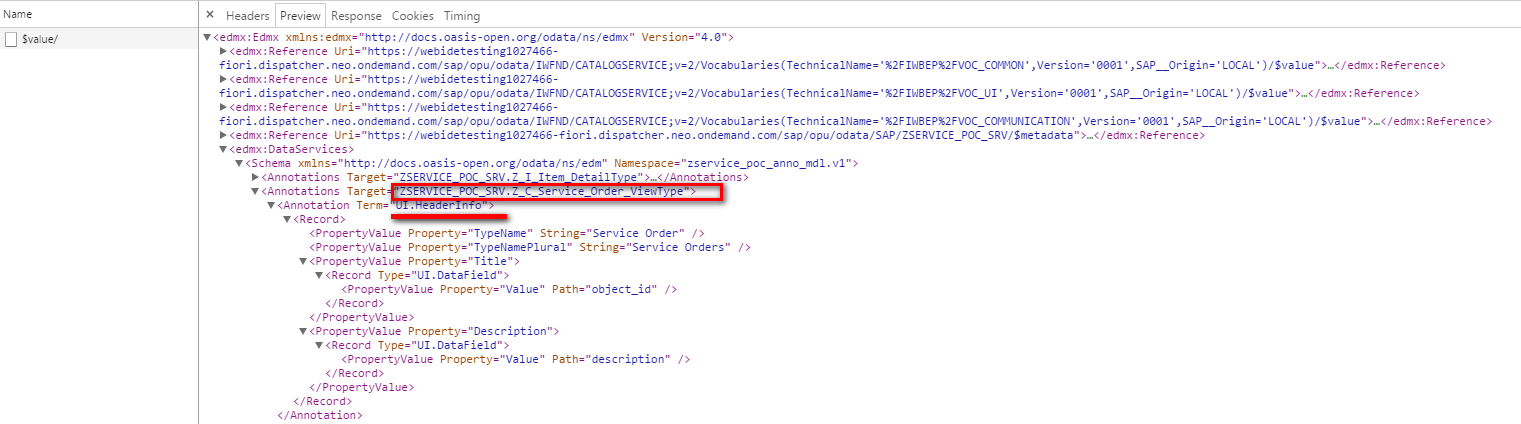The image size is (1521, 424).
Task: Expand the VOC_COMMON edmx:Reference node
Action: click(x=224, y=51)
